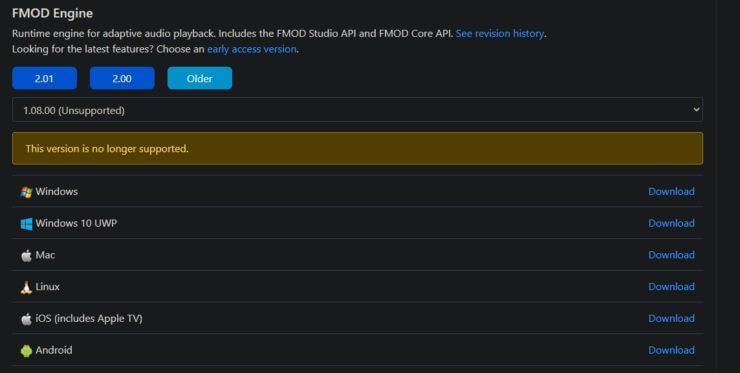This screenshot has width=740, height=373.
Task: Click the dropdown chevron arrow of version selector
Action: click(x=696, y=110)
